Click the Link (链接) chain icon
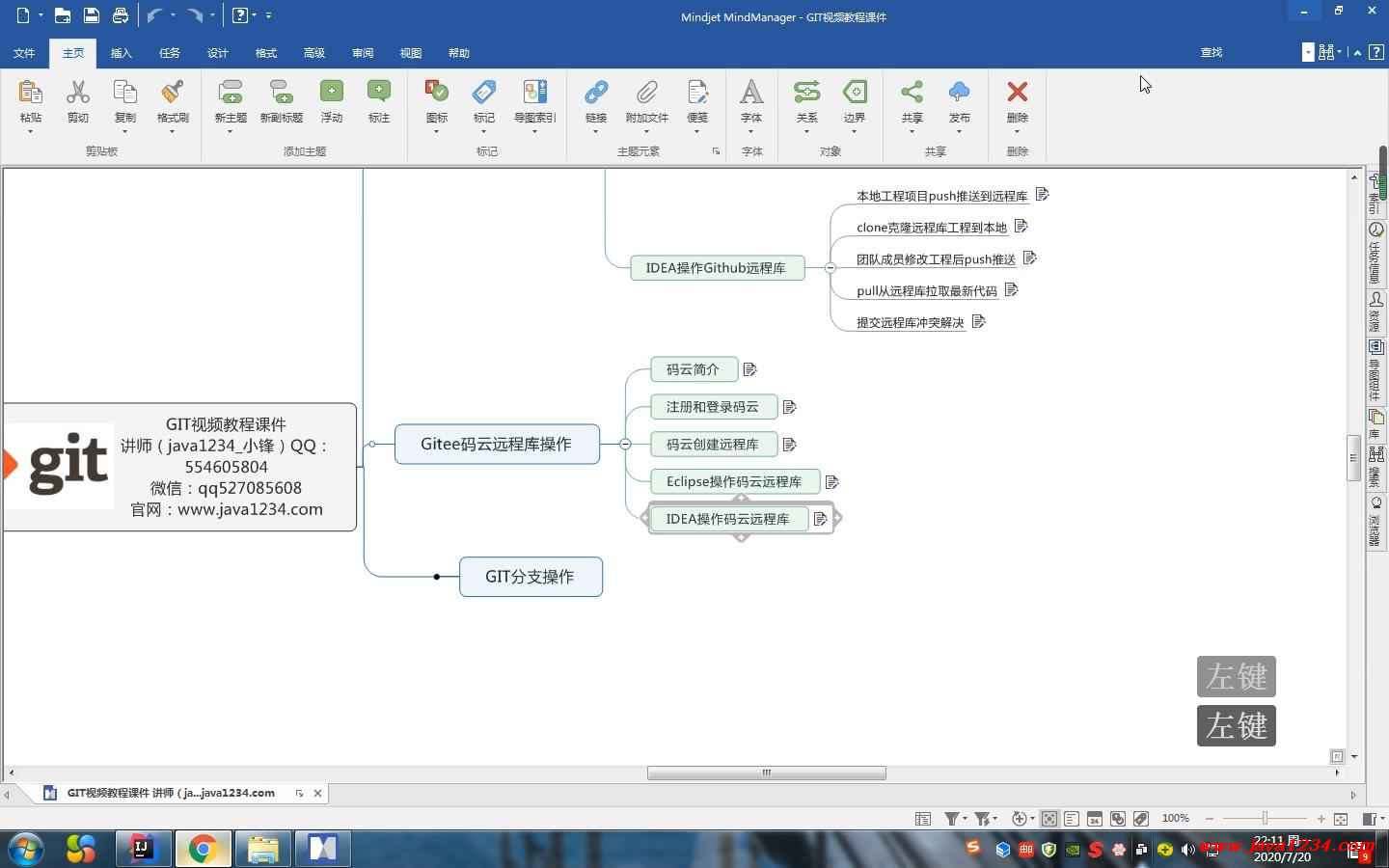 [596, 93]
